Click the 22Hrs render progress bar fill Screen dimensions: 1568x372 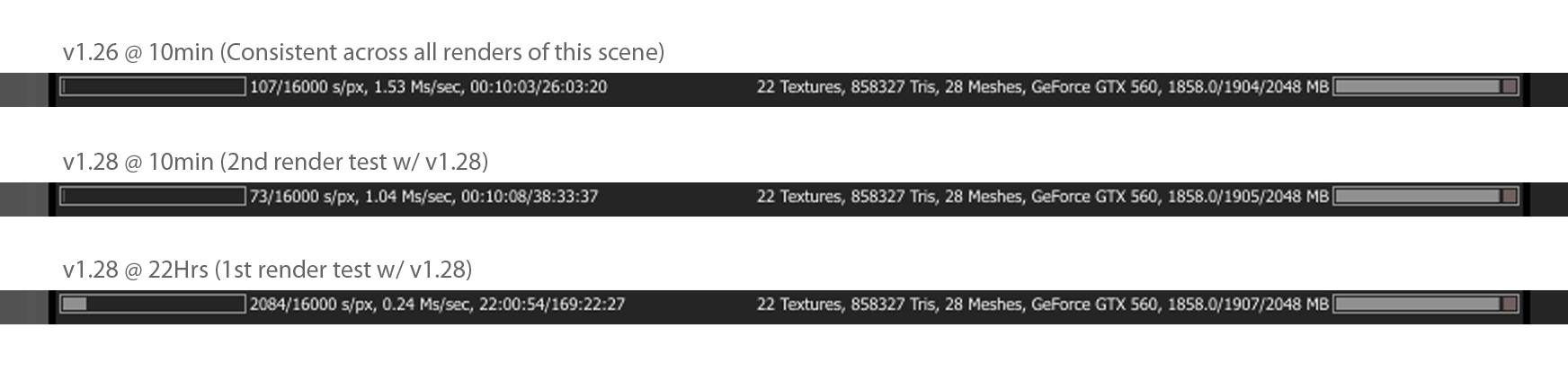pyautogui.click(x=75, y=304)
